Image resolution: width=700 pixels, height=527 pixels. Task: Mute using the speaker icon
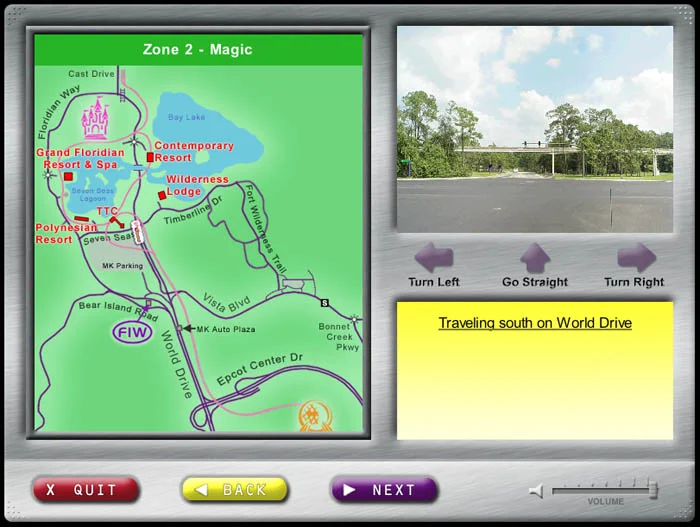pyautogui.click(x=536, y=491)
